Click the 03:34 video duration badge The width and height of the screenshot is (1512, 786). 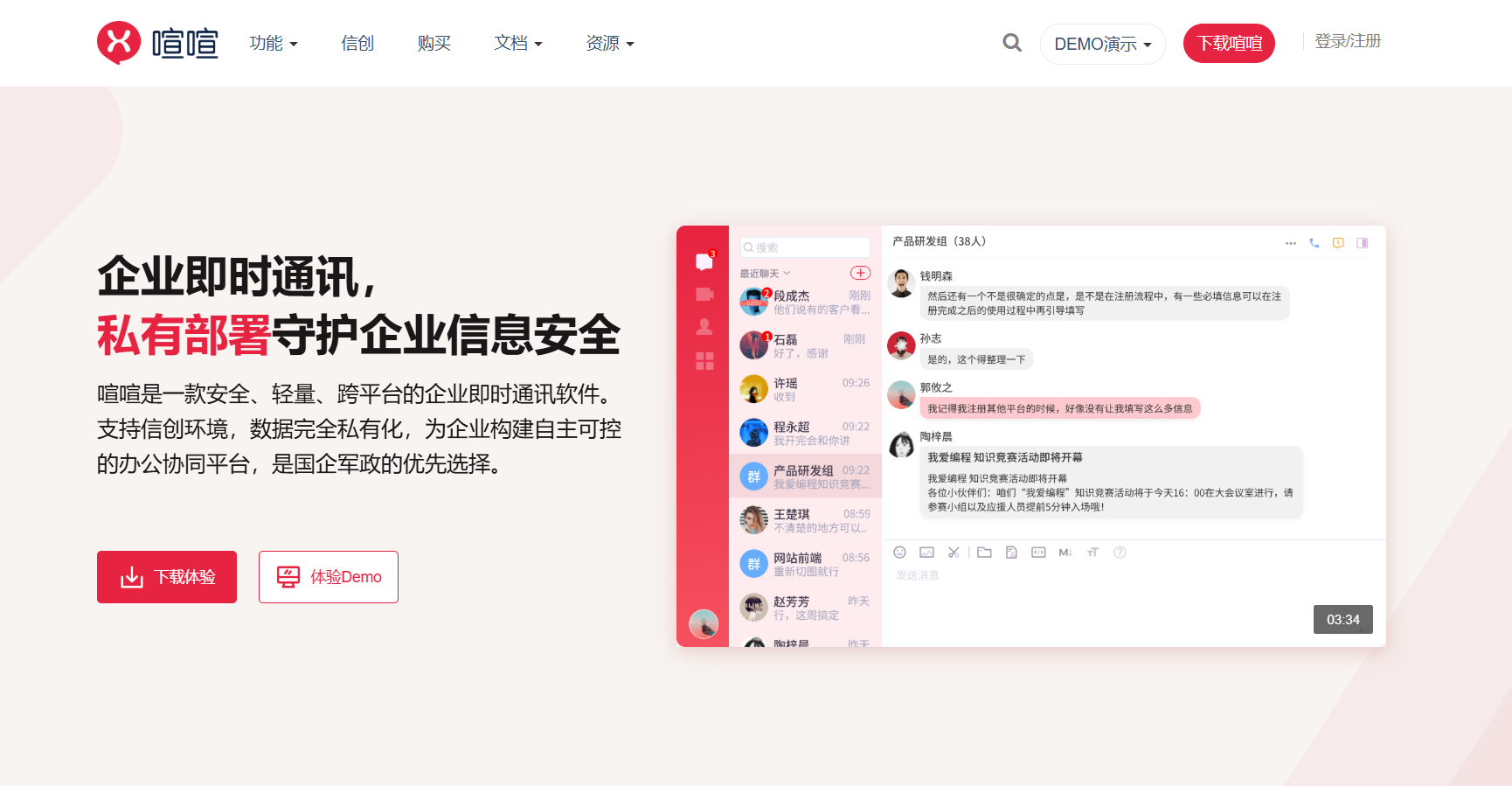click(1343, 619)
